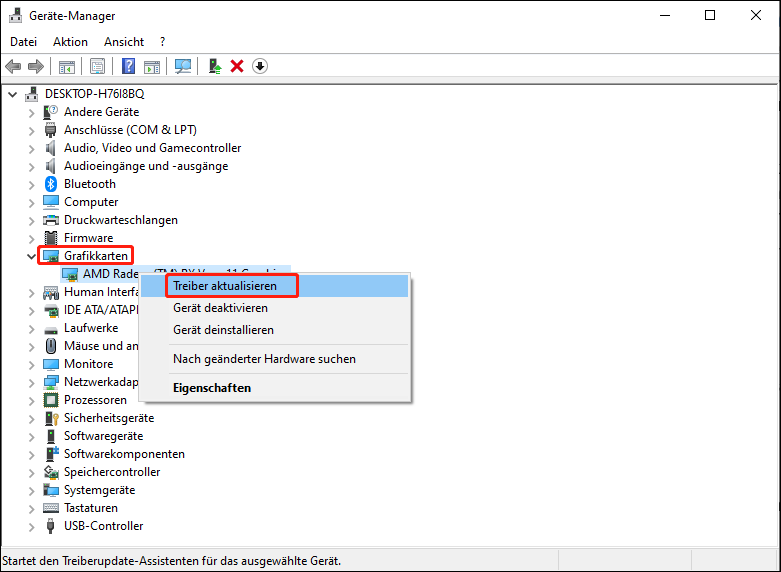781x572 pixels.
Task: Collapse the Grafikkarten node chevron
Action: coord(31,257)
